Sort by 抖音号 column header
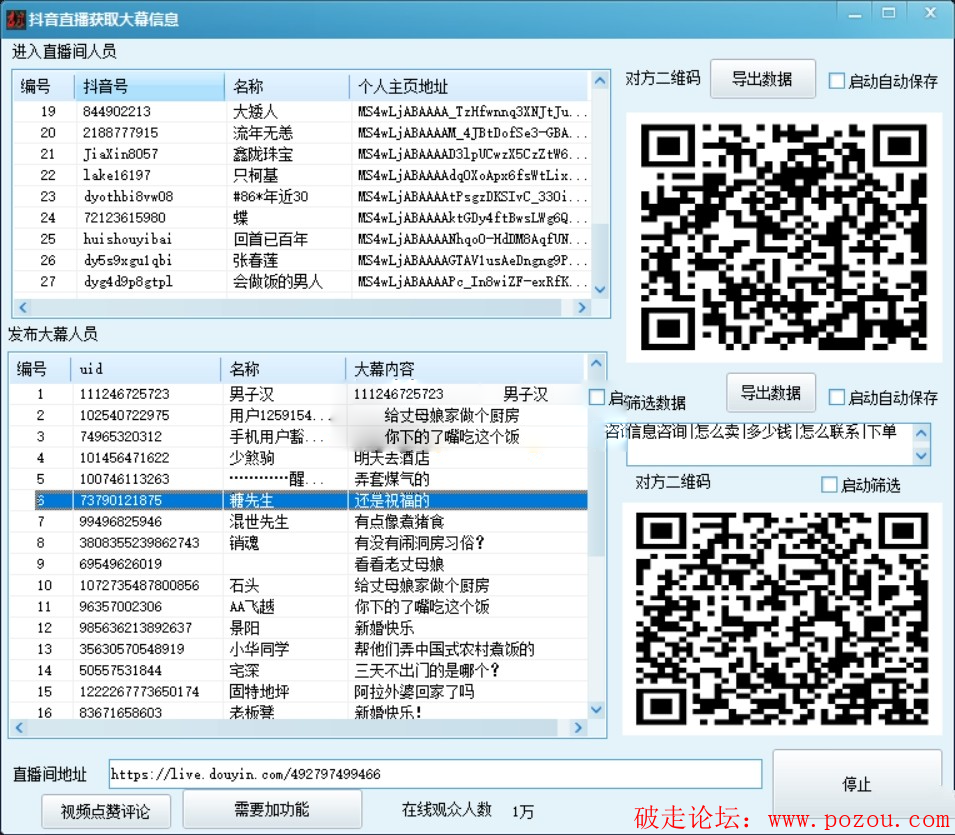The image size is (955, 835). pyautogui.click(x=149, y=86)
